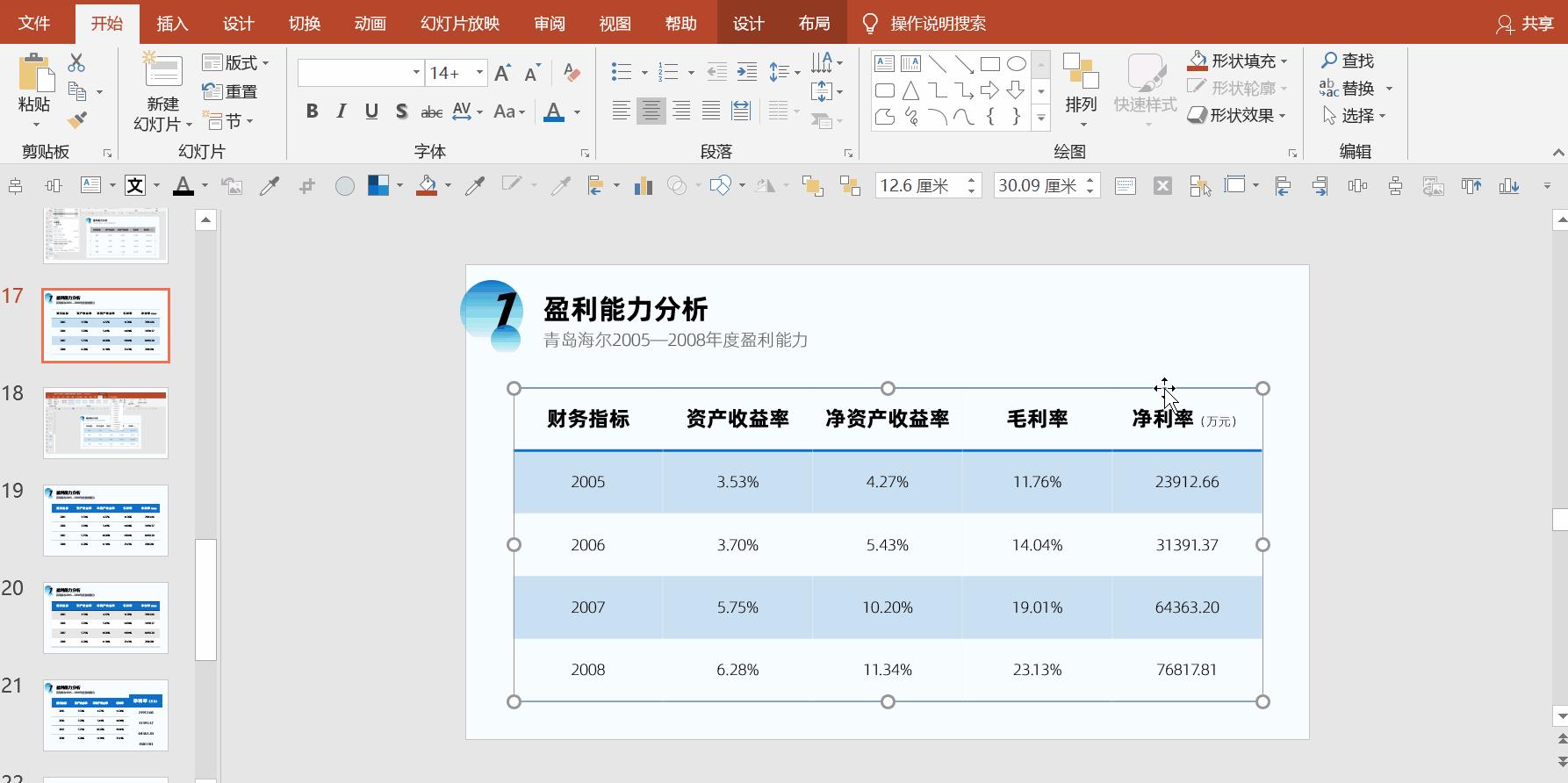Click the quick toolbar chart icon
This screenshot has height=783, width=1568.
click(643, 185)
